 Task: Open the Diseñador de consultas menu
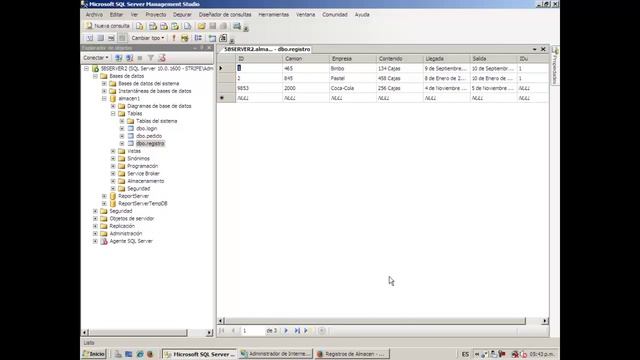point(225,14)
